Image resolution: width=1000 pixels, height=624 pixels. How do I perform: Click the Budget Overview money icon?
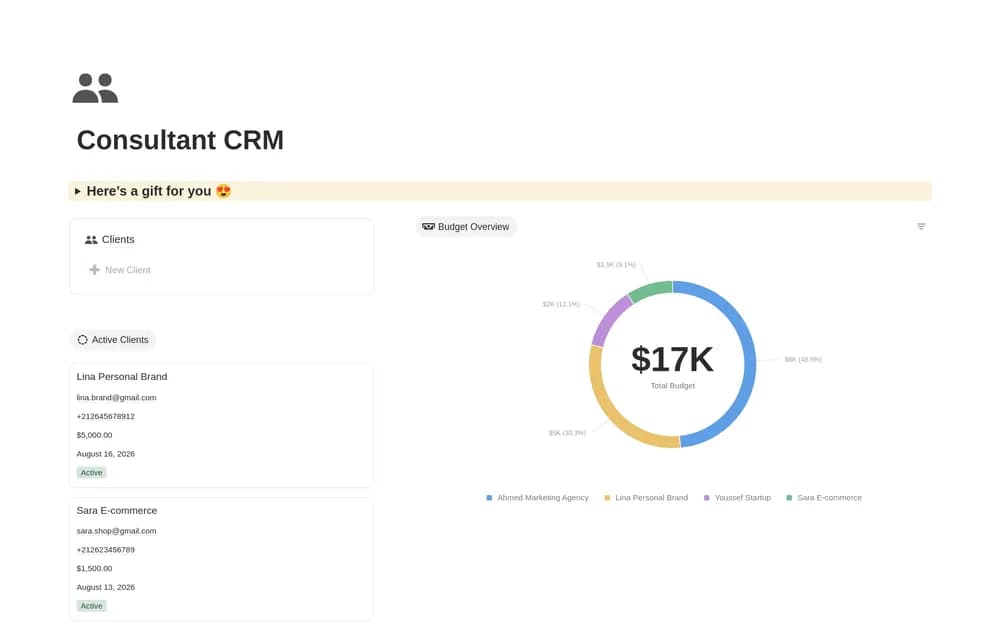(x=428, y=227)
